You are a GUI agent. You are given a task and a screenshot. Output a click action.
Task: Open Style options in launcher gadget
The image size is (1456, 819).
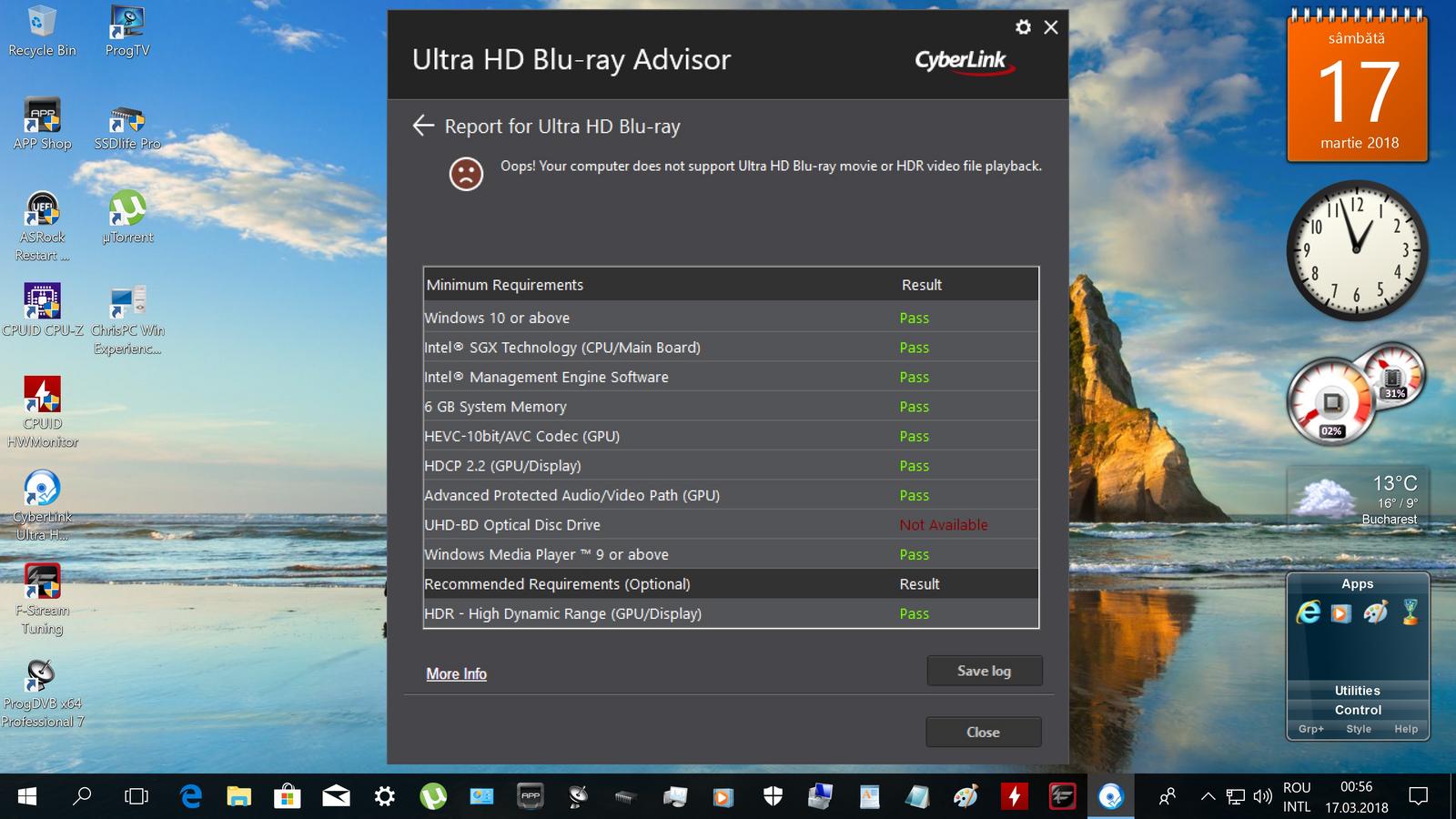(1359, 729)
